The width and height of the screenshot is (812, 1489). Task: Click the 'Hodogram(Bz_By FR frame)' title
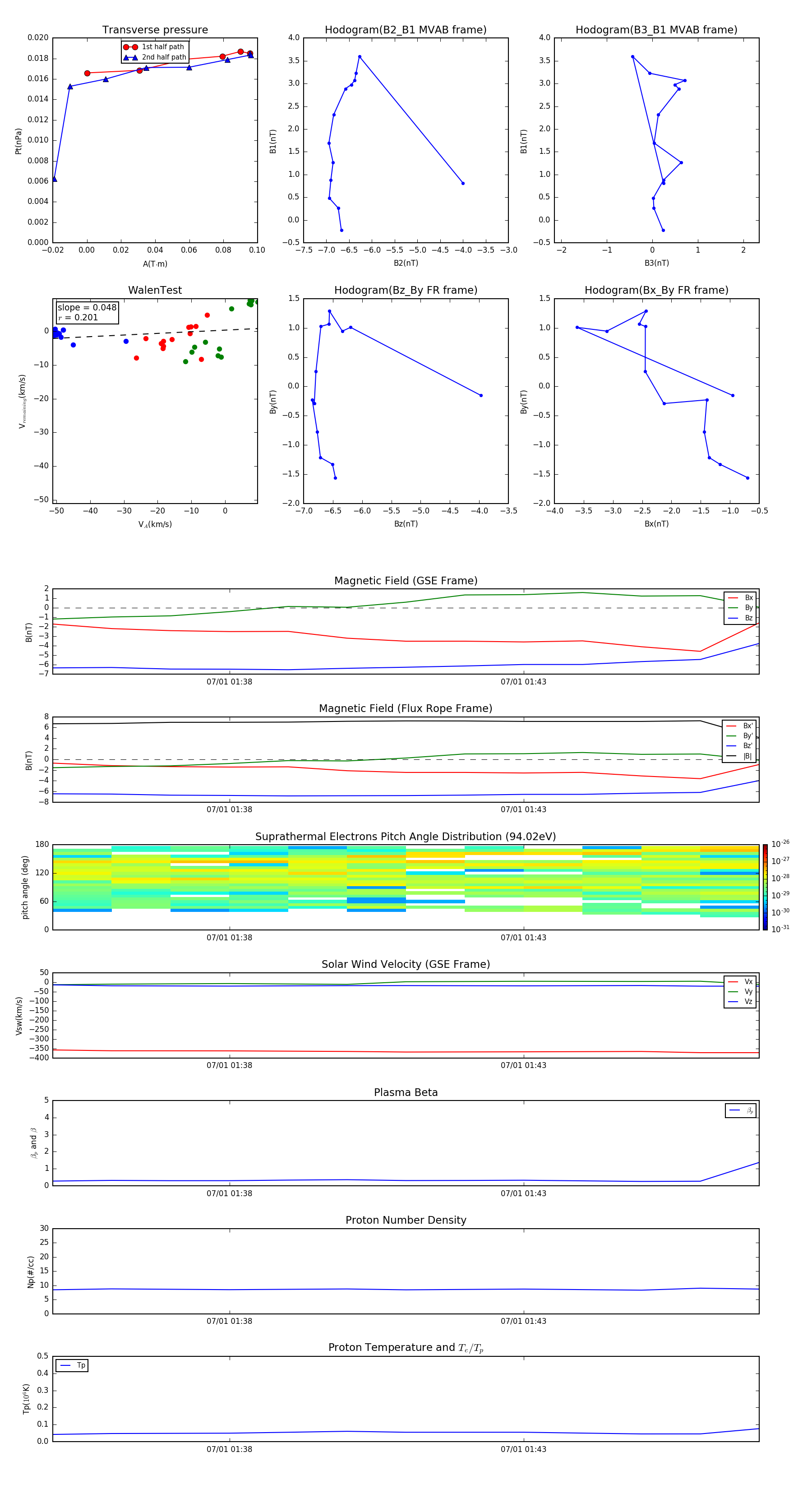[406, 290]
